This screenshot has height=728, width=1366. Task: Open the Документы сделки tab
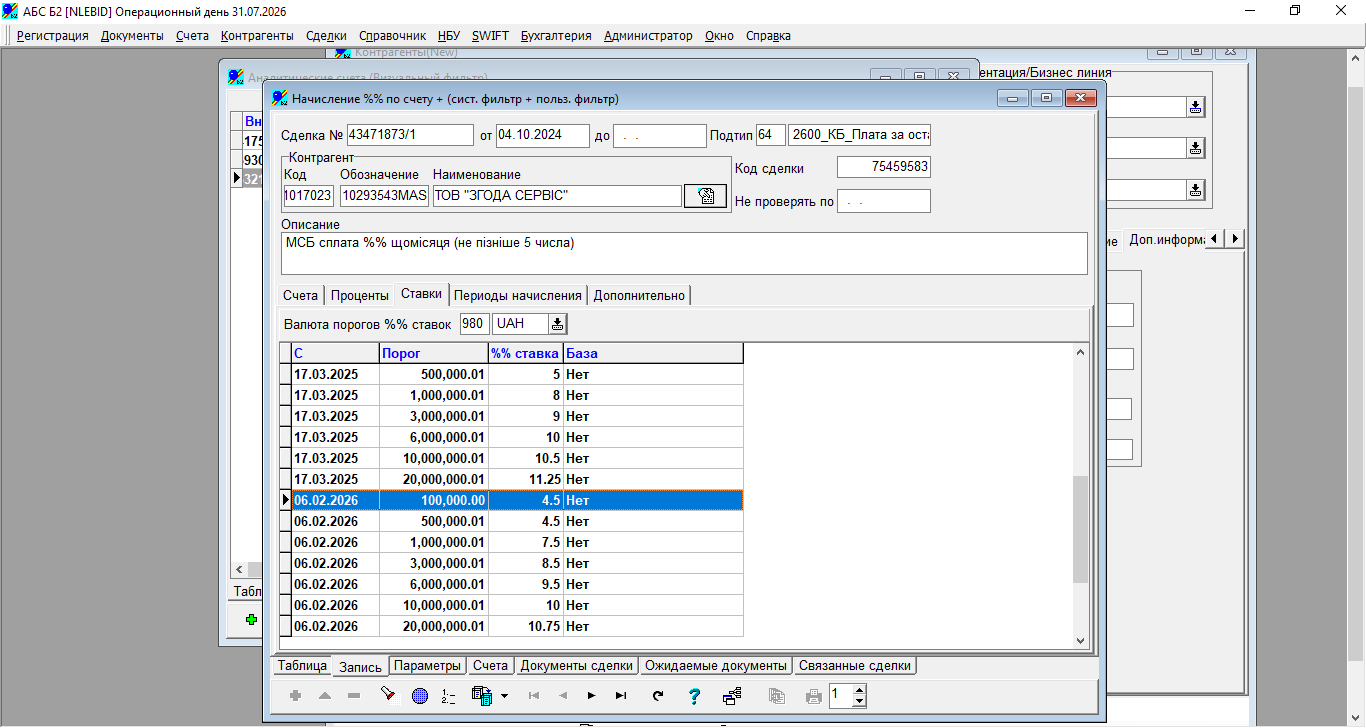pyautogui.click(x=577, y=666)
